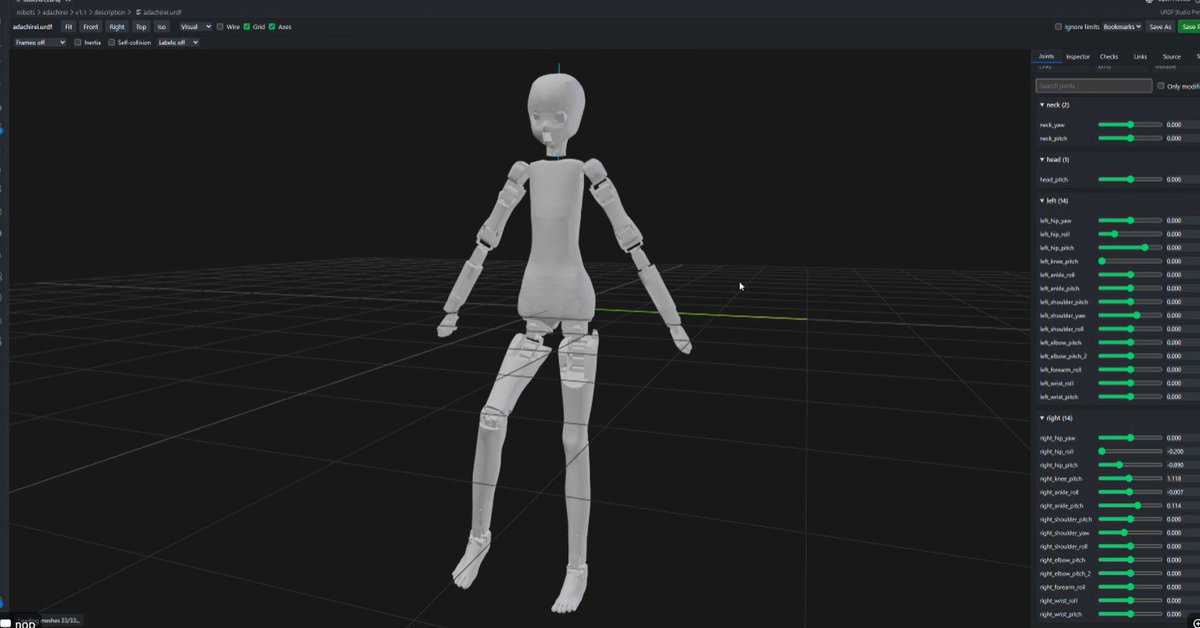Viewport: 1200px width, 628px height.
Task: Open the Bookmarks dropdown
Action: pyautogui.click(x=1122, y=27)
